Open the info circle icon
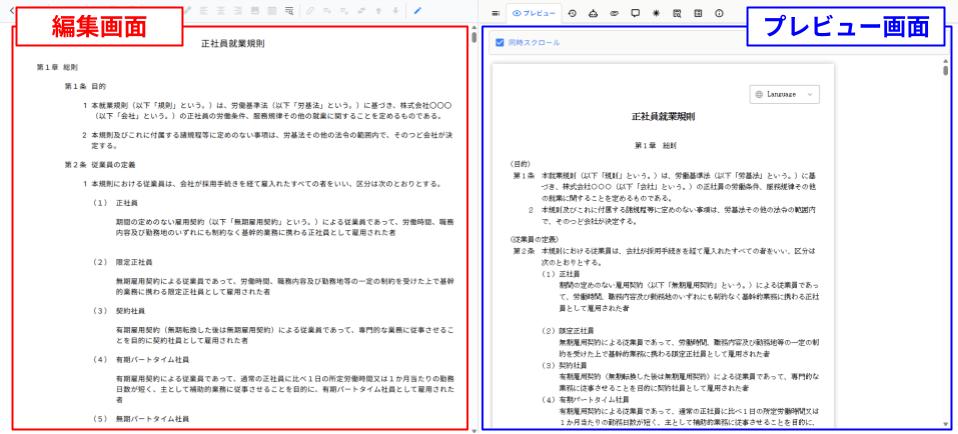Screen dimensions: 958x434 (x=717, y=13)
